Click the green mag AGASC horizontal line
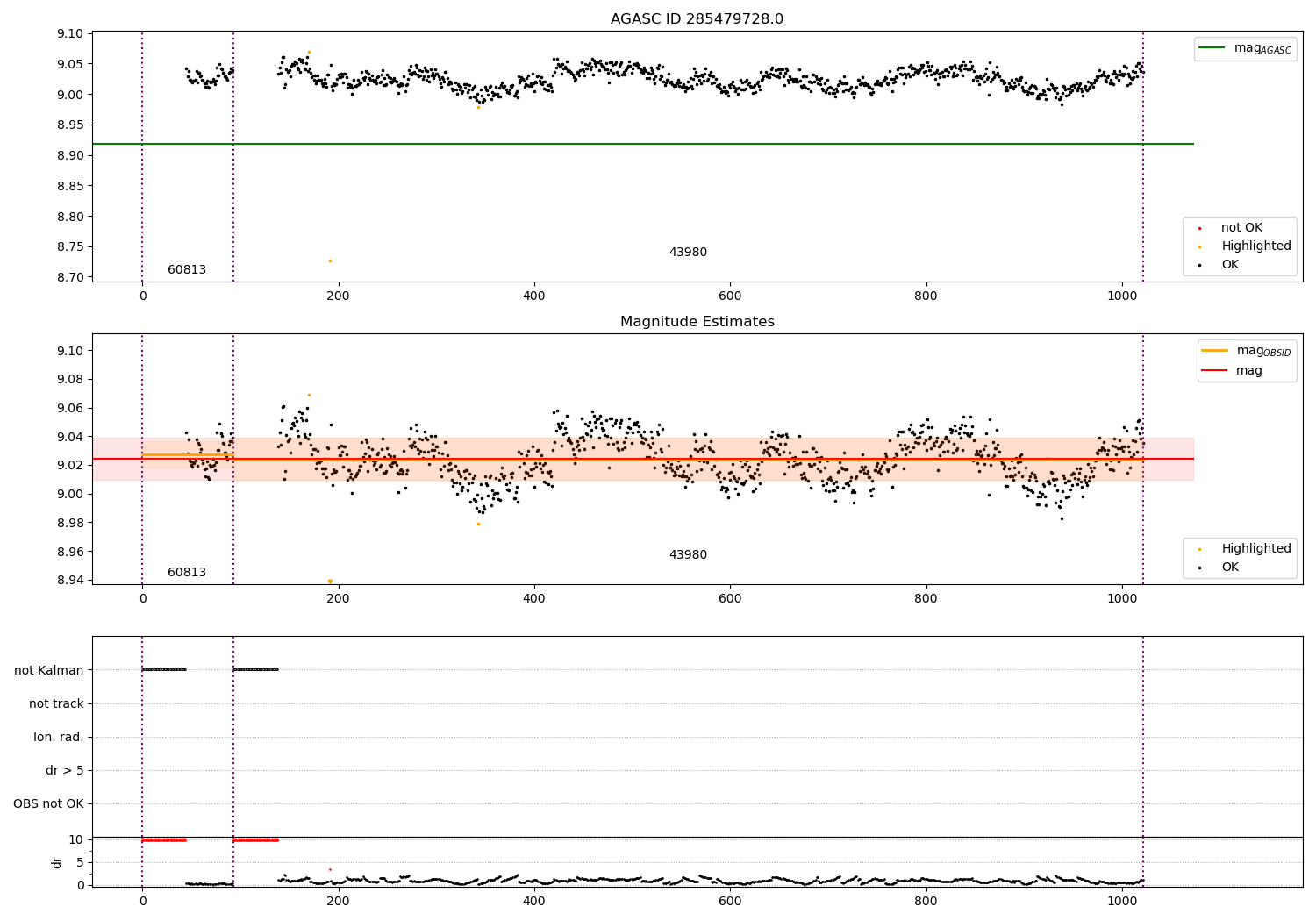 click(642, 144)
